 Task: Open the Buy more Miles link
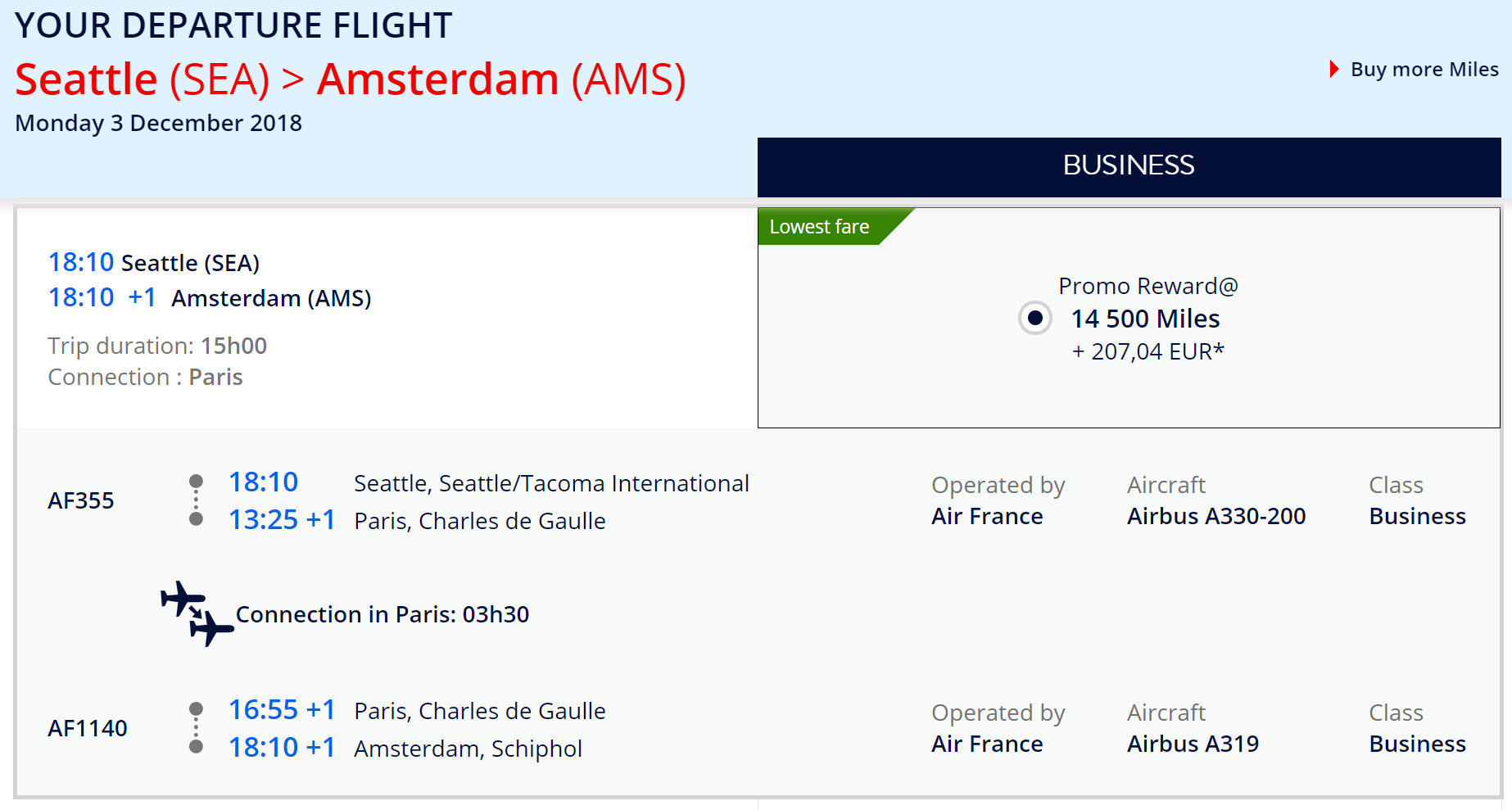pyautogui.click(x=1424, y=70)
